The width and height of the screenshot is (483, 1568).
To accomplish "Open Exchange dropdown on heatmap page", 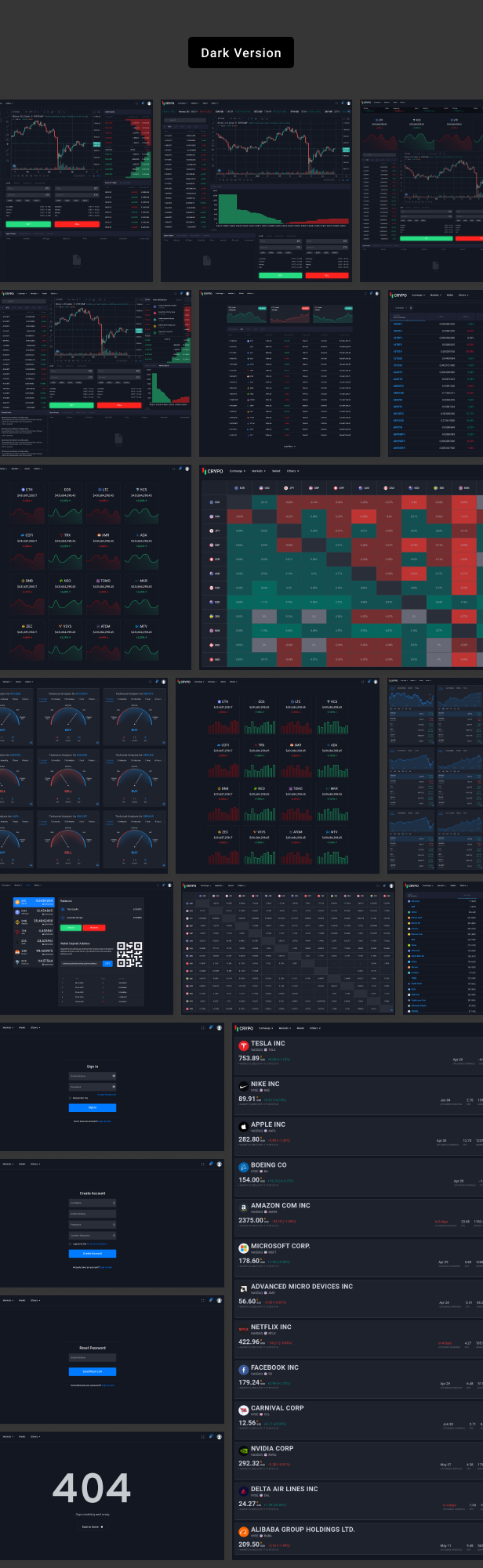I will point(237,472).
